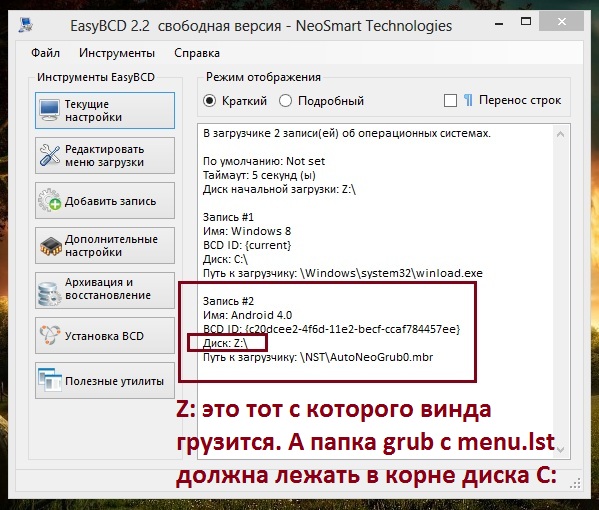Open the Добавить запись page
The width and height of the screenshot is (599, 510).
(105, 201)
